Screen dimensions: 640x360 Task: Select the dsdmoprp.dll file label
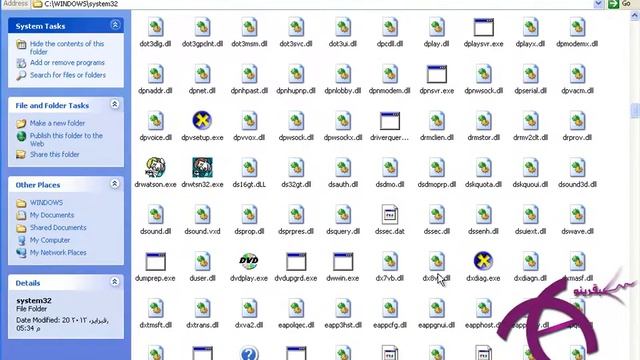click(437, 184)
